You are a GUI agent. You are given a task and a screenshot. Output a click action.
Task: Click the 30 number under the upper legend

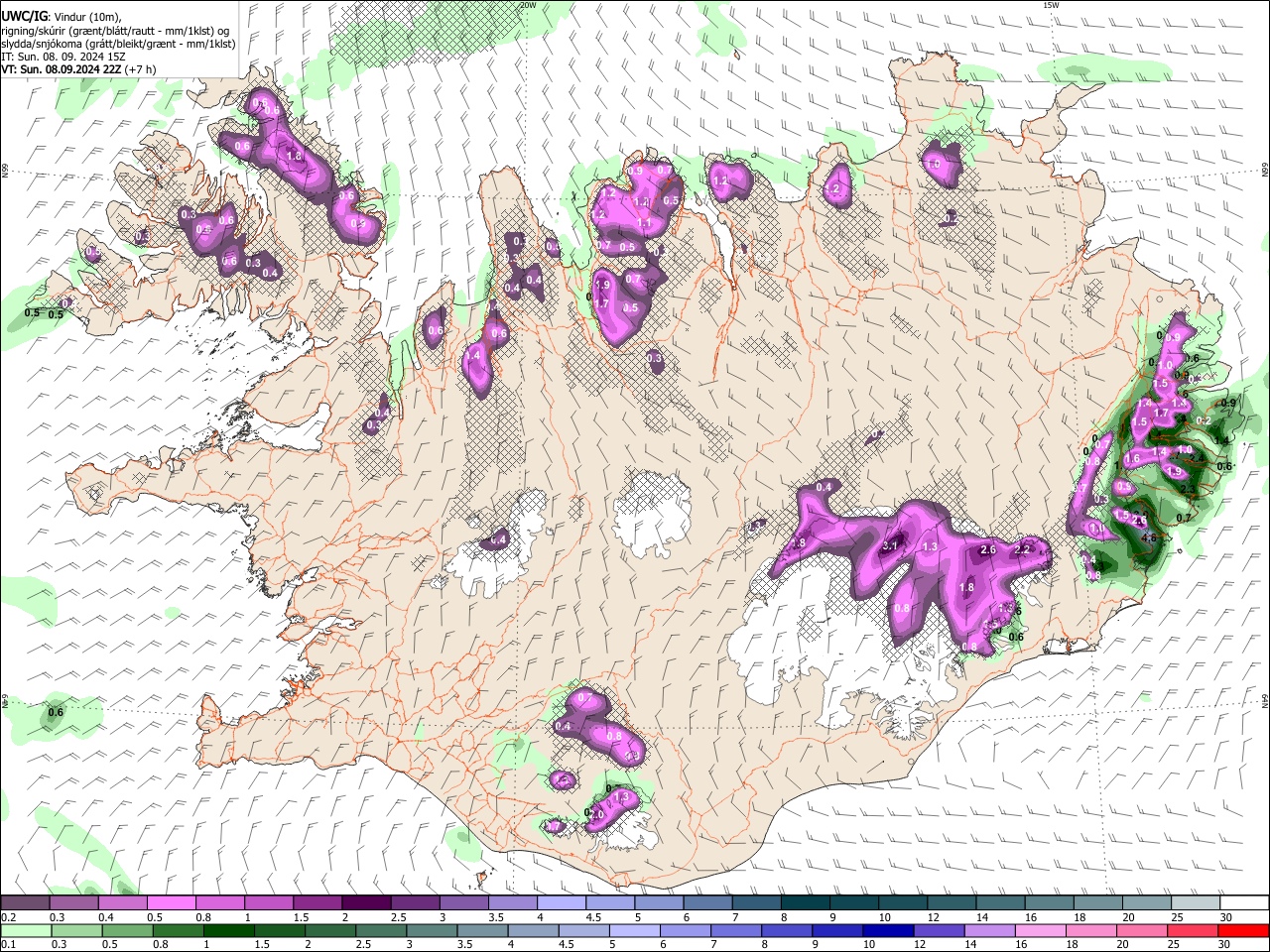click(x=1226, y=917)
